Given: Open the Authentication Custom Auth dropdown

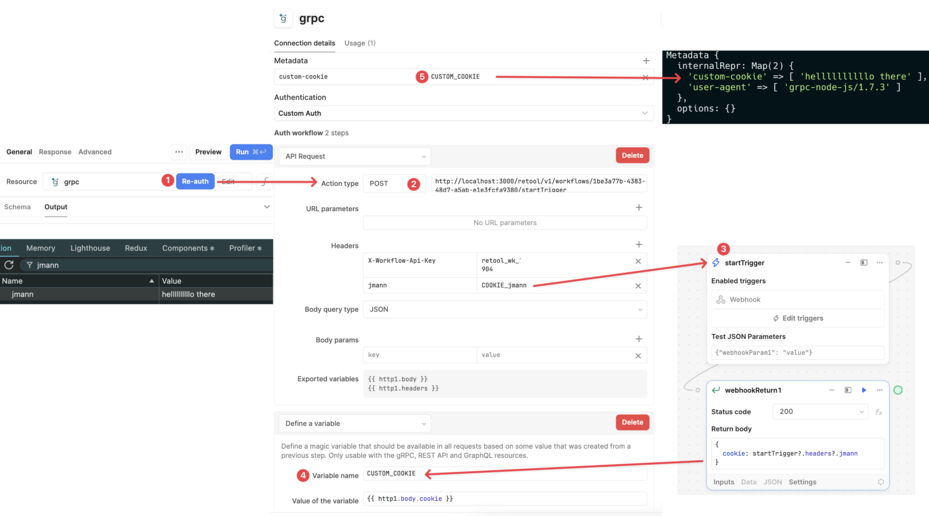Looking at the screenshot, I should coord(462,113).
